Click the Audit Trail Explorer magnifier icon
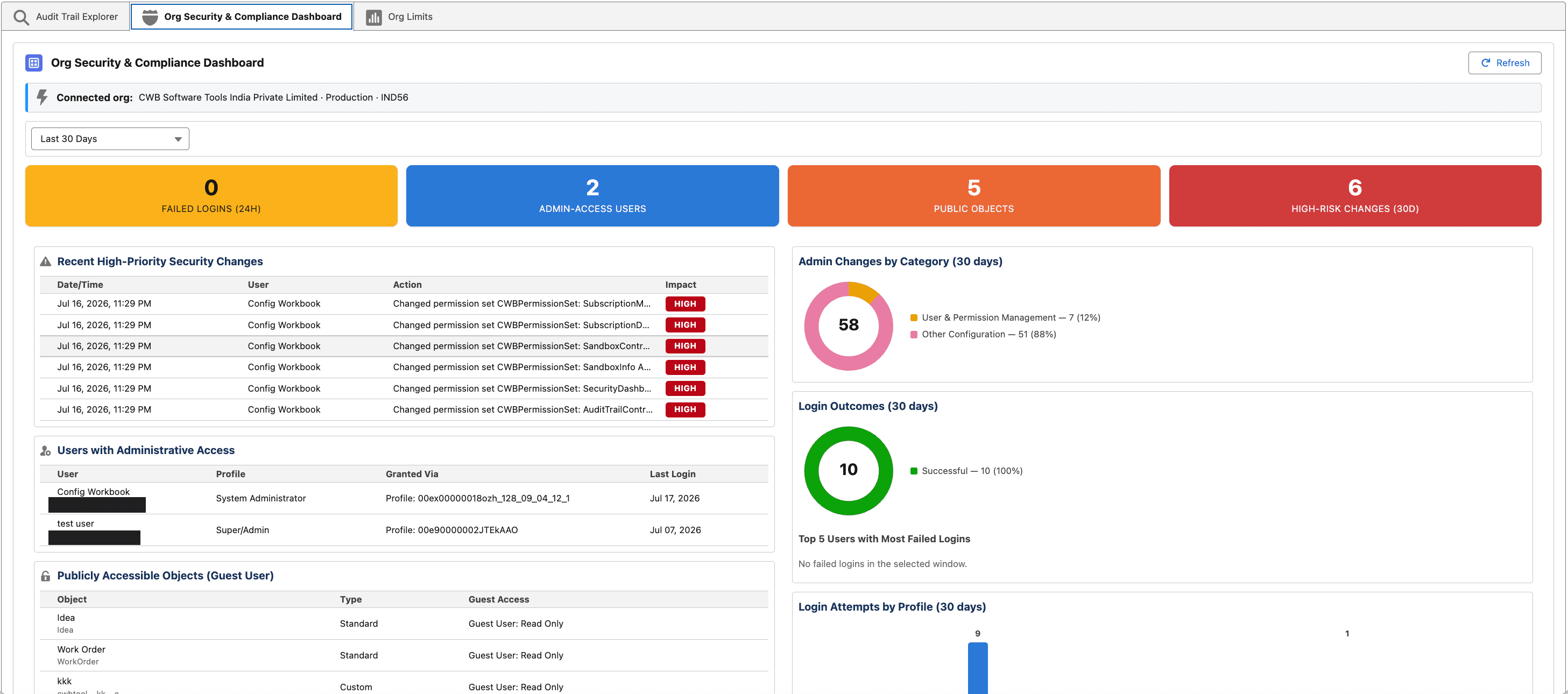 (x=22, y=17)
